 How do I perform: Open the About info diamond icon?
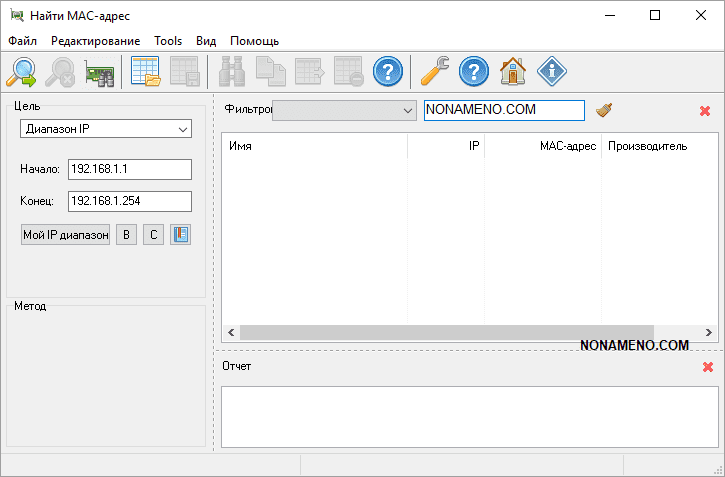(552, 72)
